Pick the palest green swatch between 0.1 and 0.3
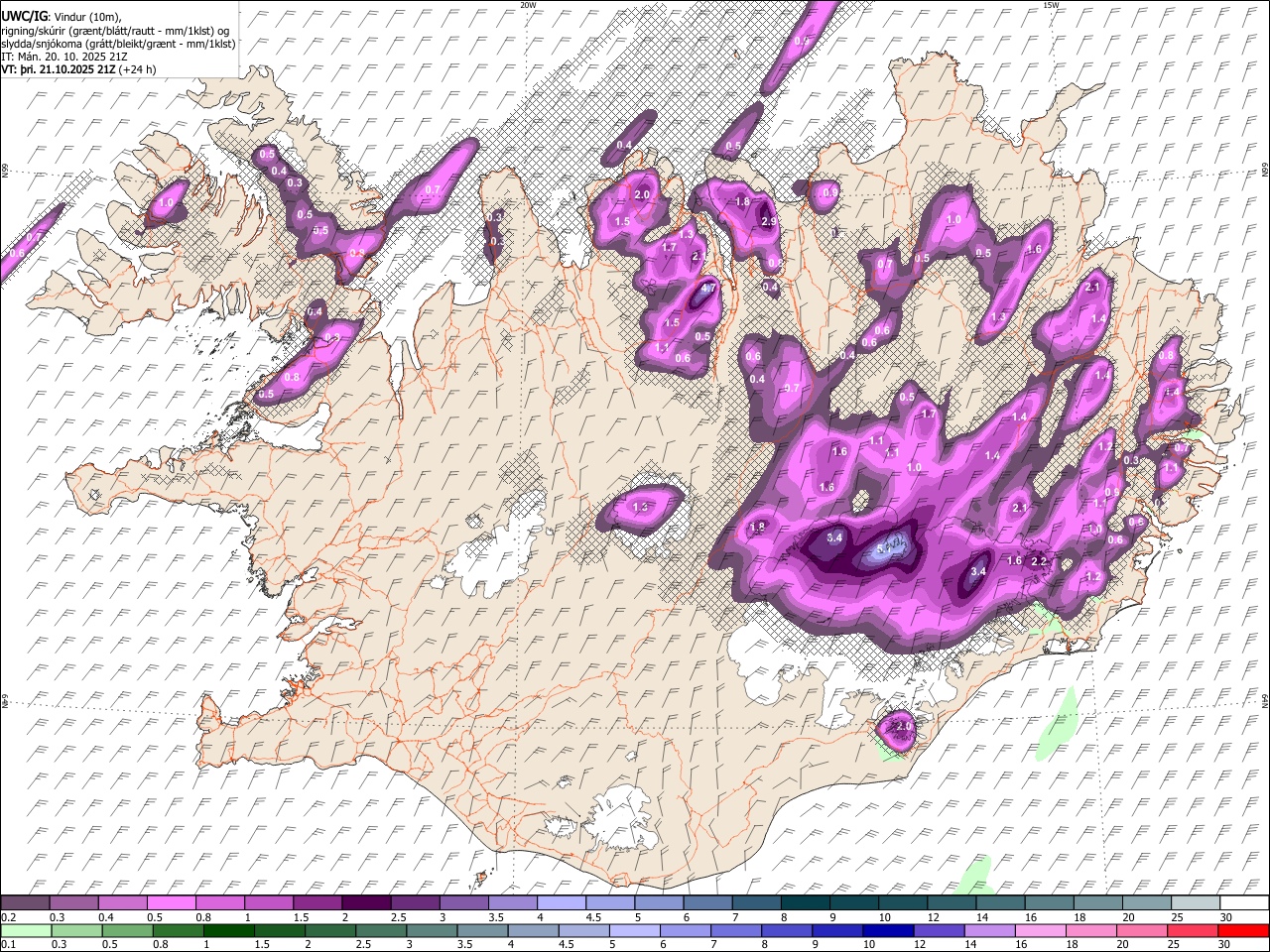The width and height of the screenshot is (1270, 952). click(x=25, y=930)
